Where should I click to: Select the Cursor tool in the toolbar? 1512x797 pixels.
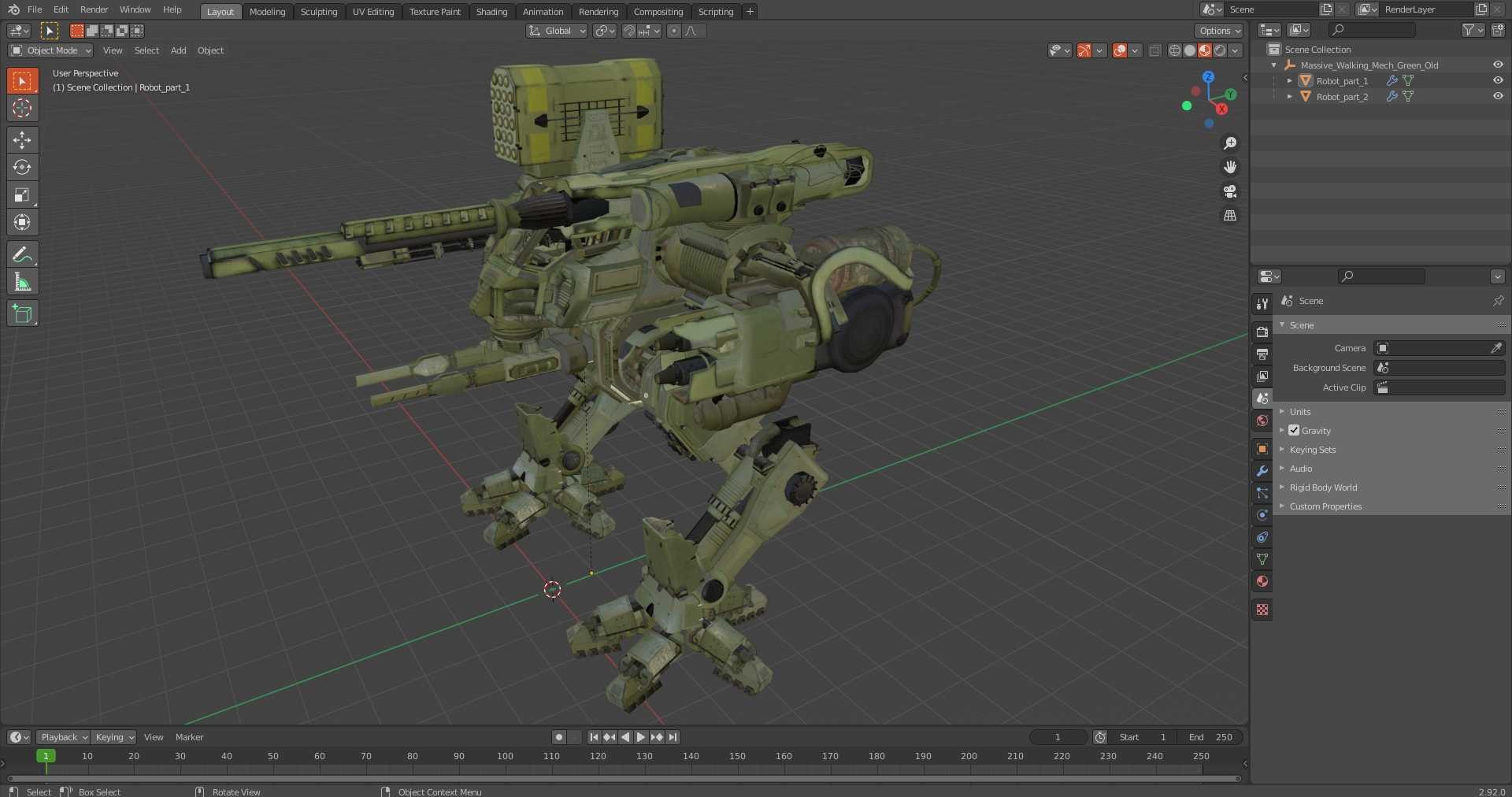pyautogui.click(x=22, y=108)
